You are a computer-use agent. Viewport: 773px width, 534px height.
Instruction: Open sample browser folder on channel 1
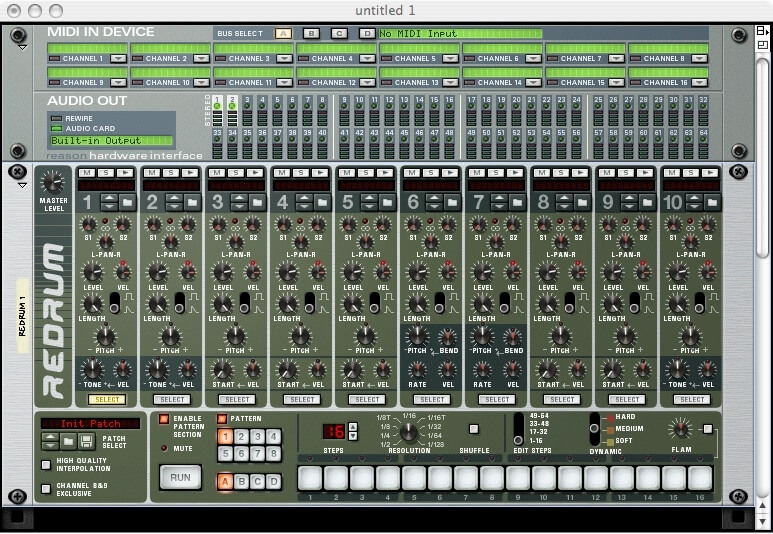pos(127,202)
